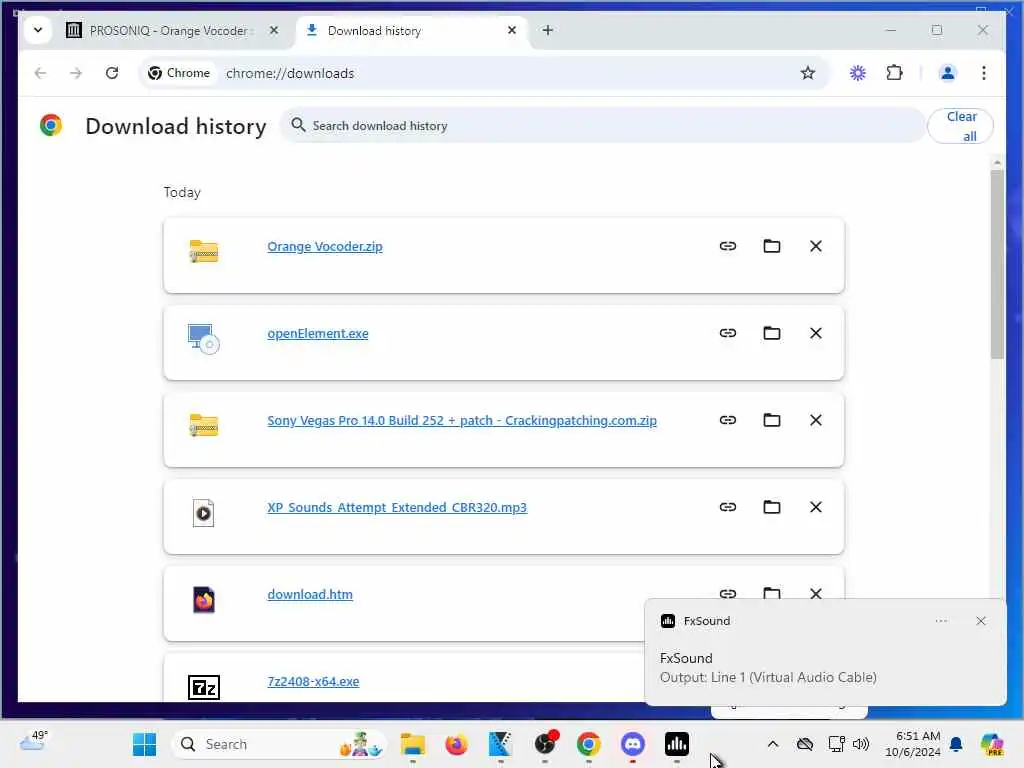
Task: Remove Sony Vegas Pro zip from list
Action: [x=816, y=420]
